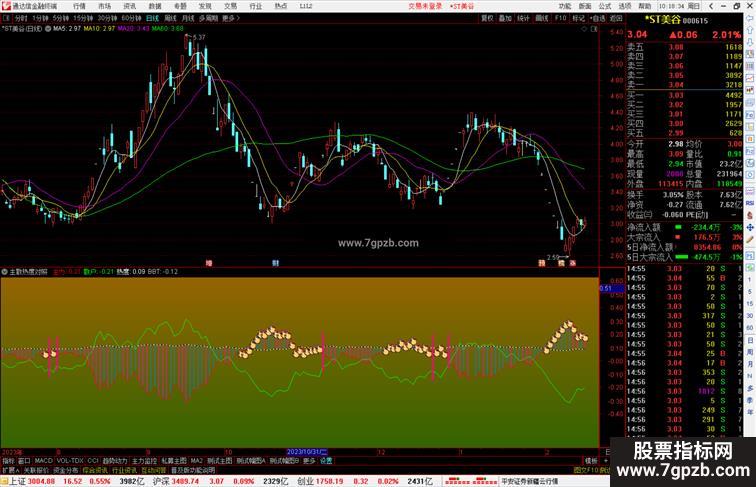Click the top blue left arrow sidebar icon

click(750, 19)
